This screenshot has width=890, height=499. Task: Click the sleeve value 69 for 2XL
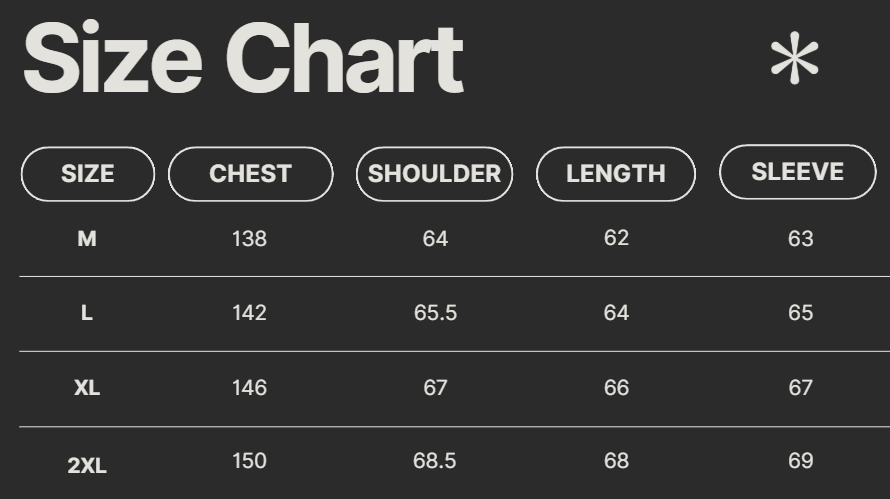click(800, 461)
